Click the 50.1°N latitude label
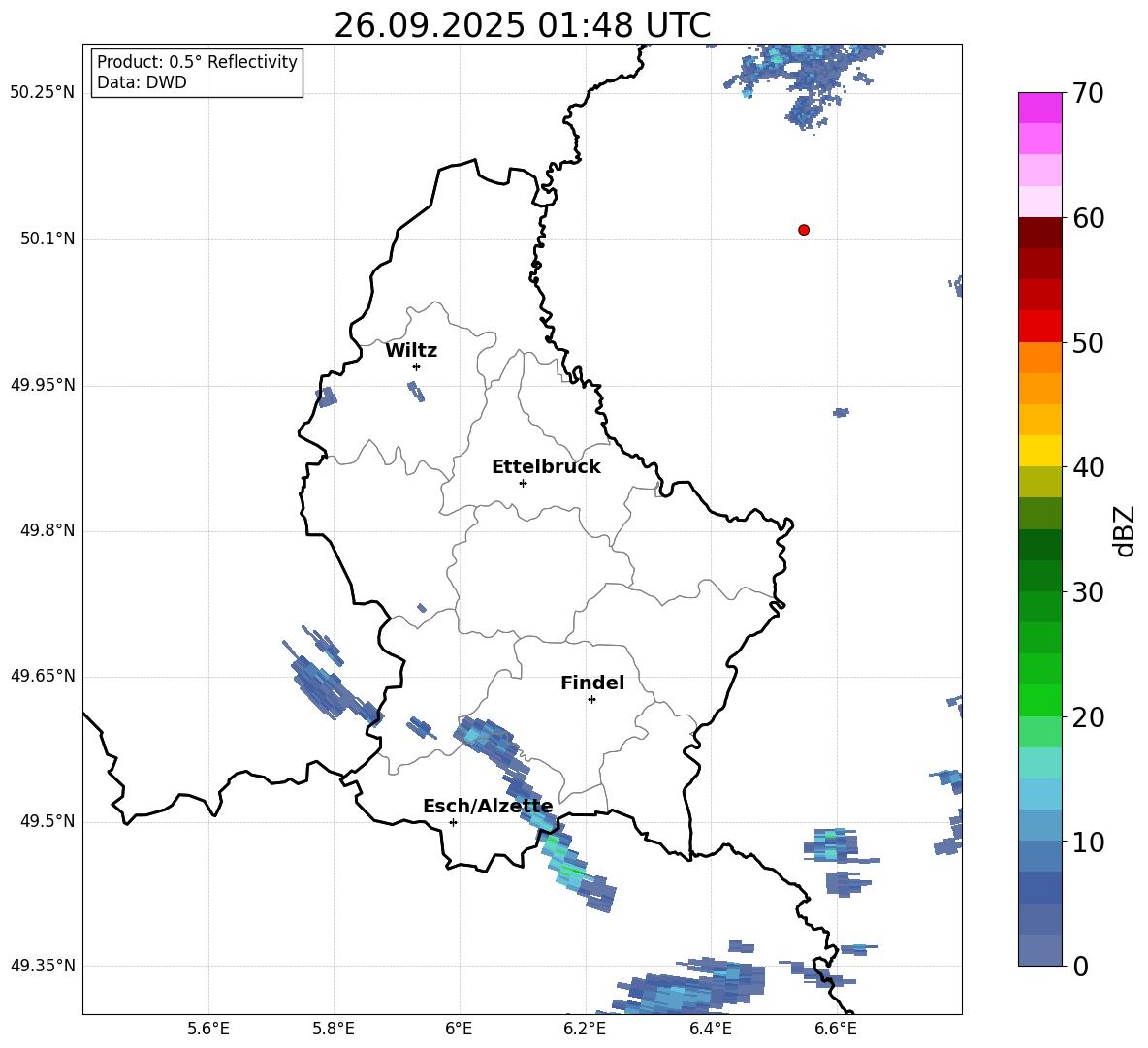This screenshot has height=1048, width=1148. tap(47, 238)
